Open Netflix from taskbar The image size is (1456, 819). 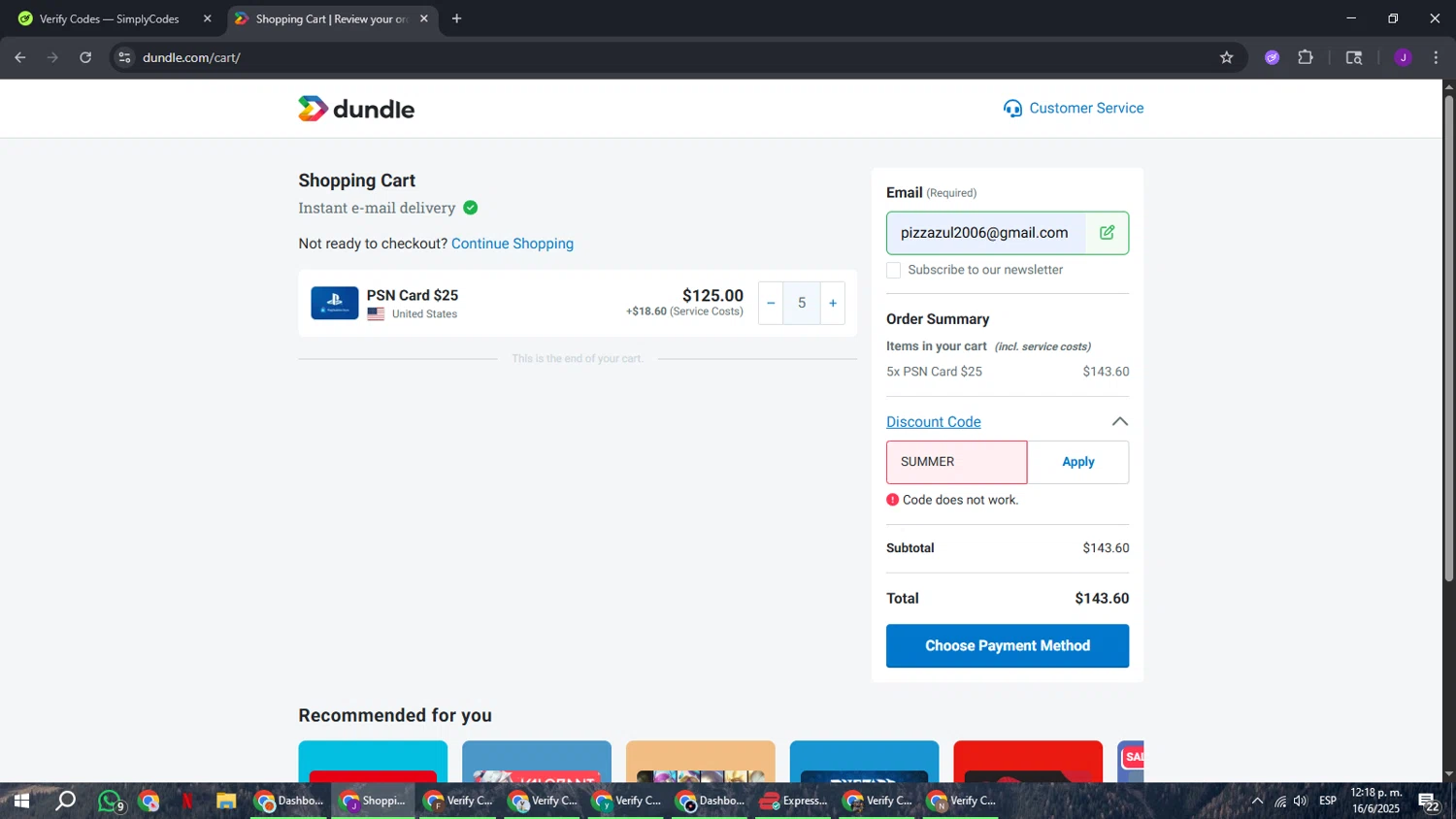point(187,802)
